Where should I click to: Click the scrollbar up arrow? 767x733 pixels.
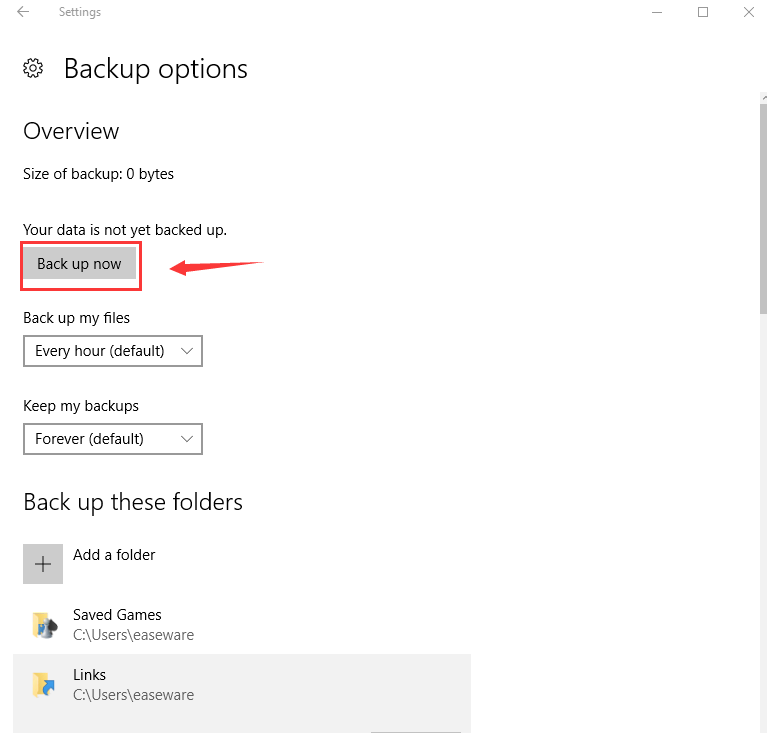click(x=764, y=98)
